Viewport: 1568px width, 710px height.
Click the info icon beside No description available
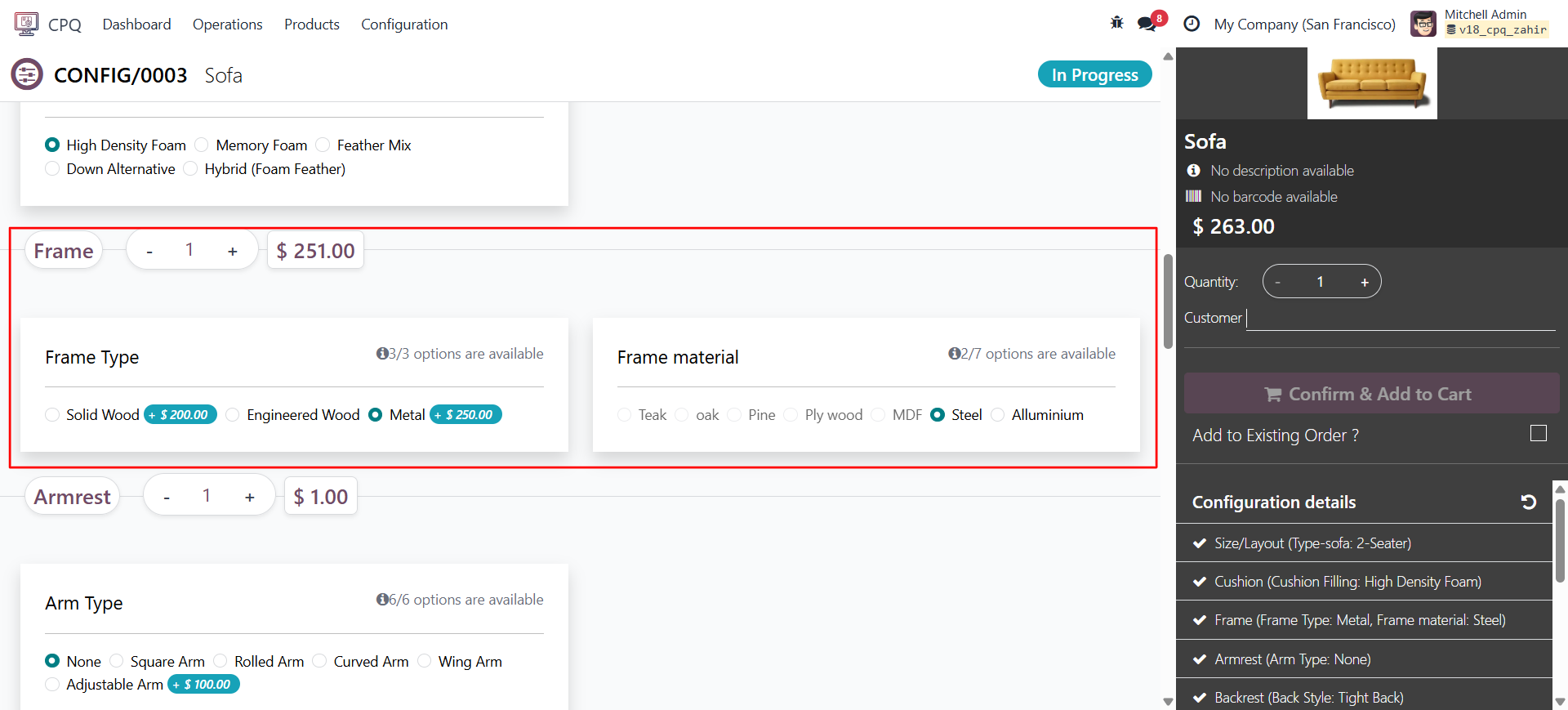tap(1194, 170)
